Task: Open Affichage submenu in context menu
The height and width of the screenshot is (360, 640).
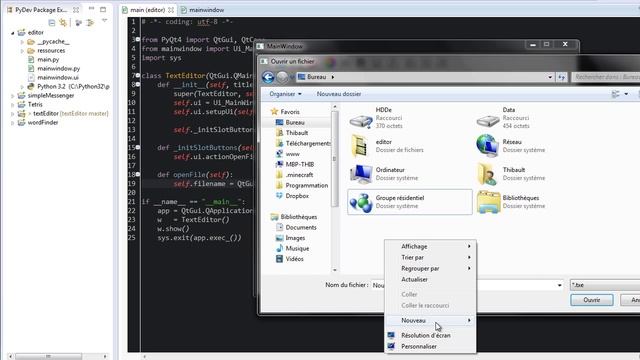Action: coord(430,247)
